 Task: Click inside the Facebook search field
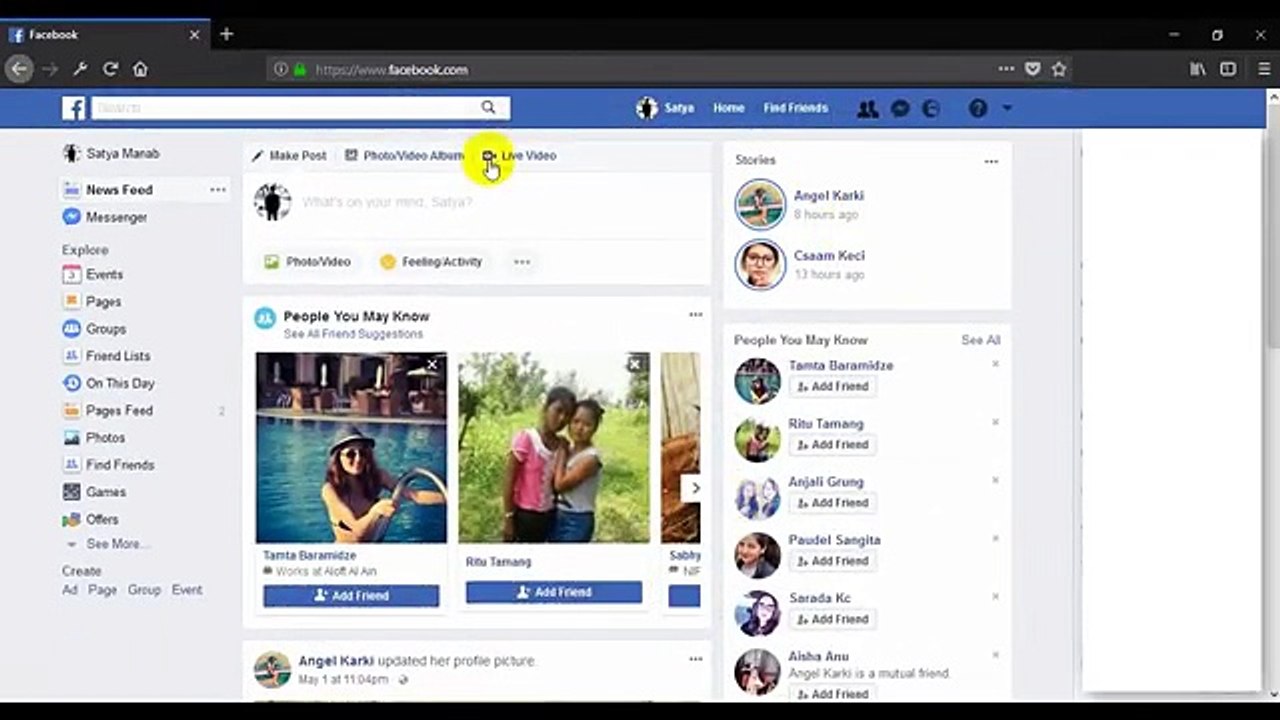[285, 107]
